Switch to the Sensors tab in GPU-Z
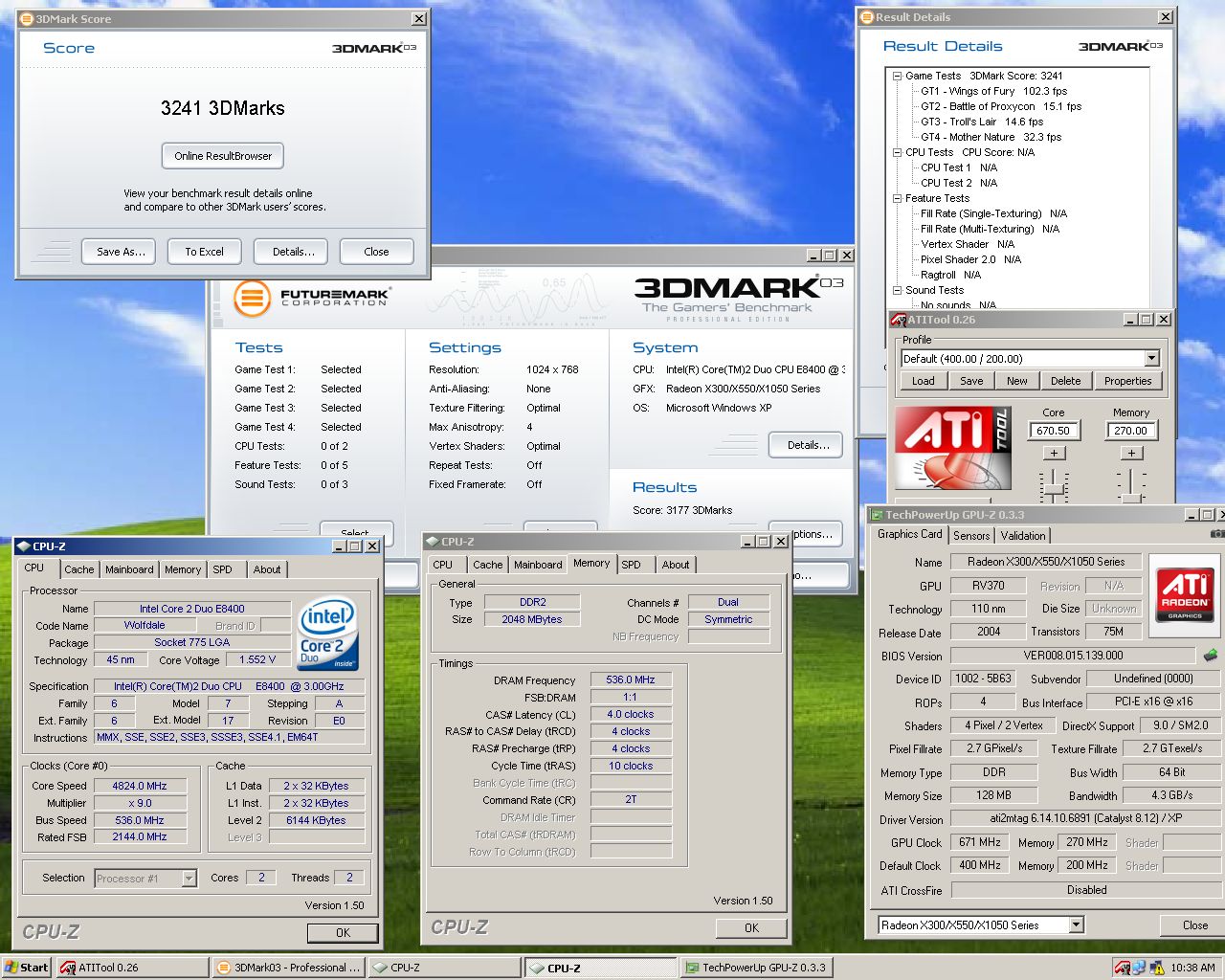 [971, 536]
